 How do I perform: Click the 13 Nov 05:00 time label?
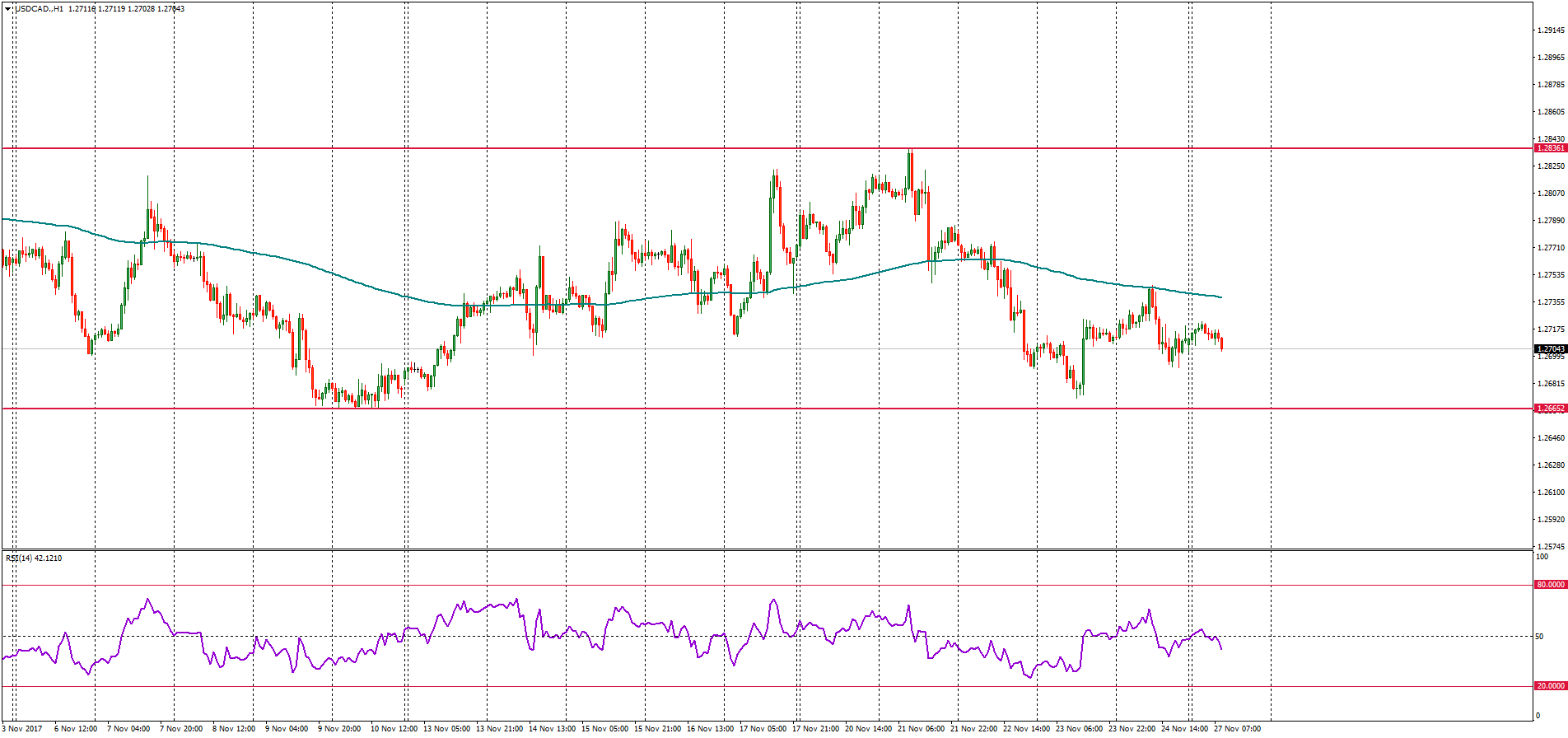(446, 729)
